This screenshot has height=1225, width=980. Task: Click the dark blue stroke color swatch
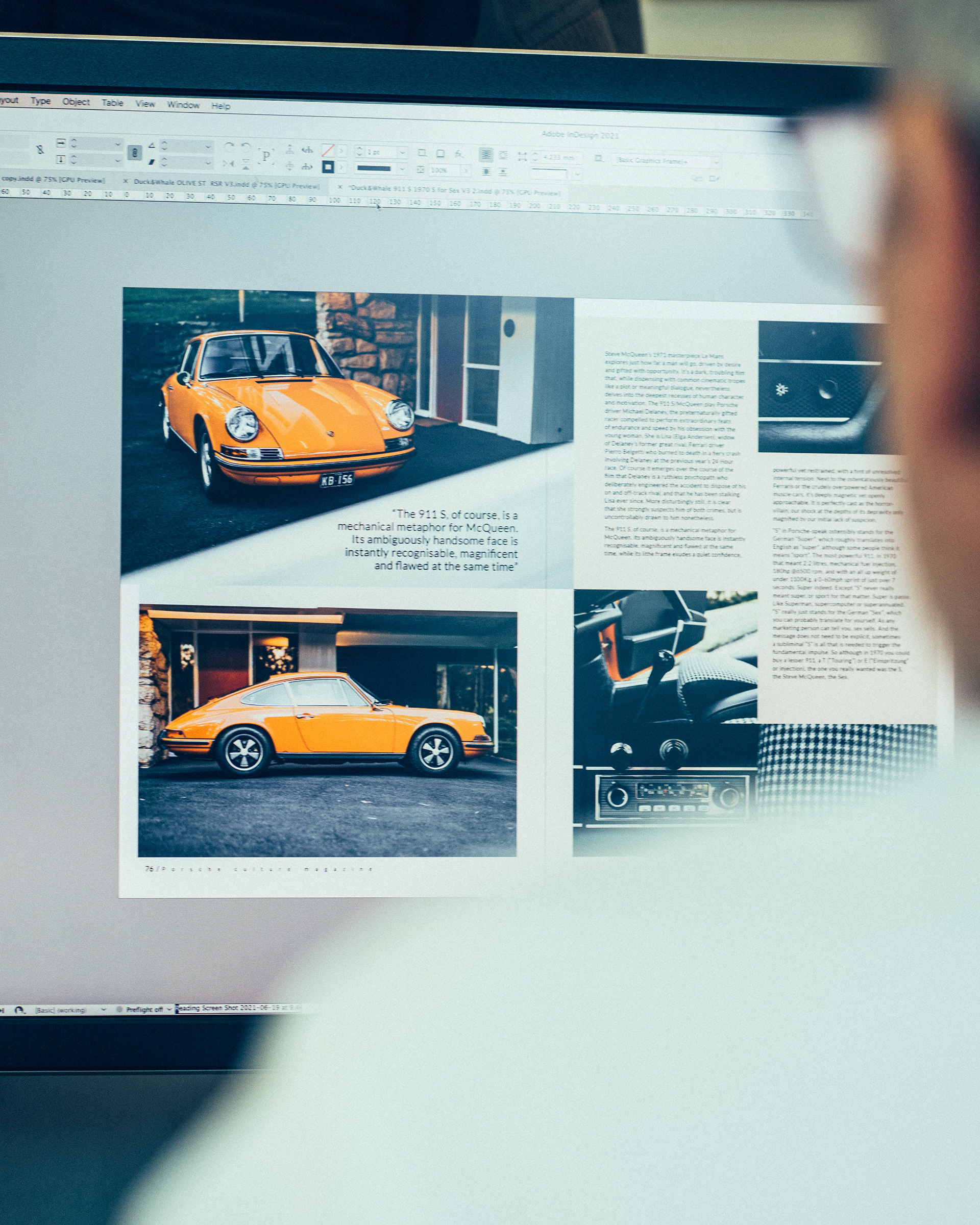pyautogui.click(x=328, y=166)
